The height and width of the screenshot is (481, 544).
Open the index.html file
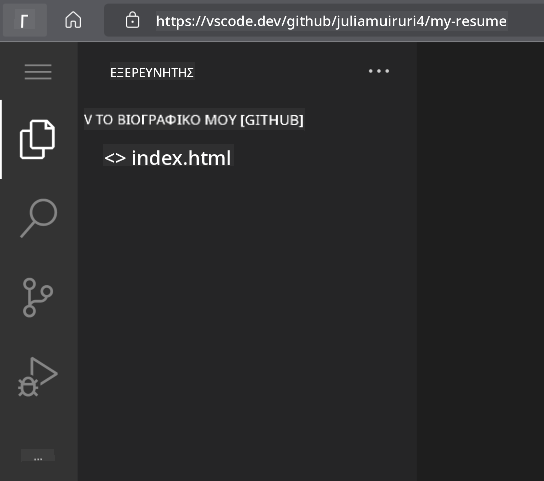click(181, 158)
